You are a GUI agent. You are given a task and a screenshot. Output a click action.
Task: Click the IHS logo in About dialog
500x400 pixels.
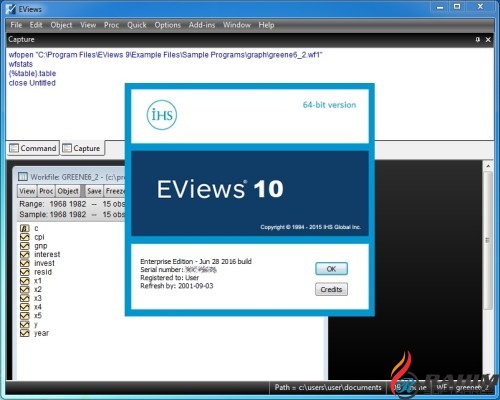(162, 115)
